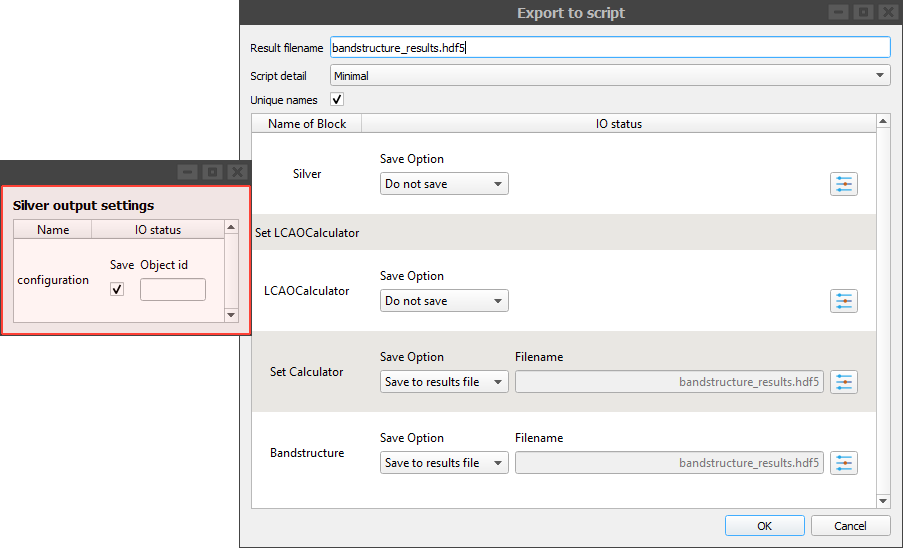Maximize the Silver output settings window

(x=212, y=172)
